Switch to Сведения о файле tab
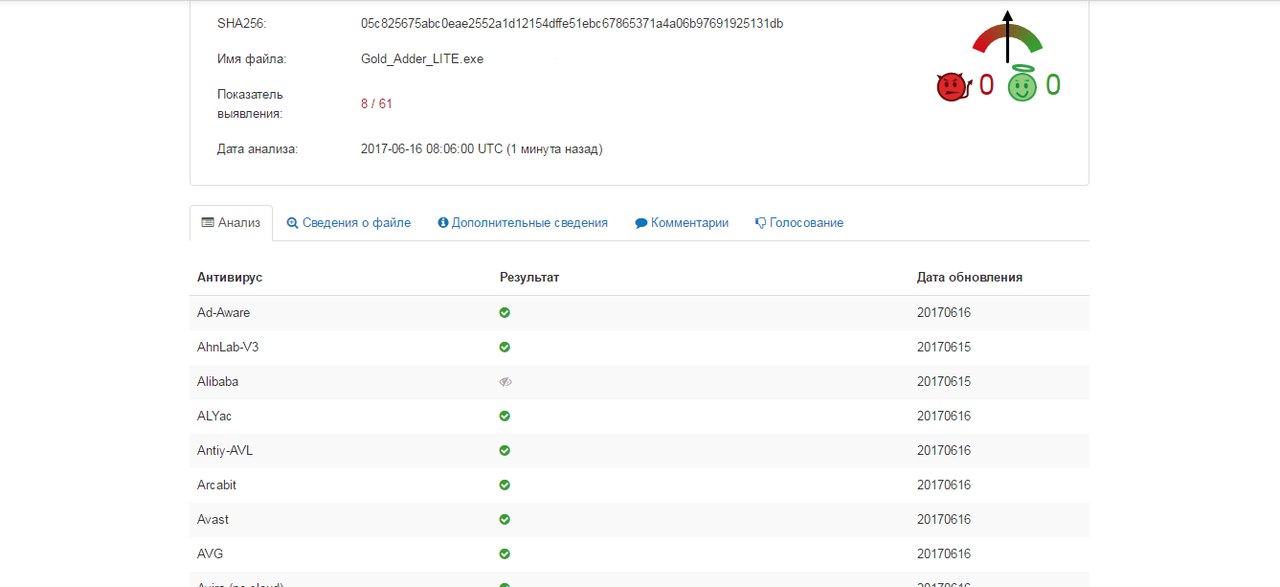The width and height of the screenshot is (1280, 587). (x=349, y=223)
